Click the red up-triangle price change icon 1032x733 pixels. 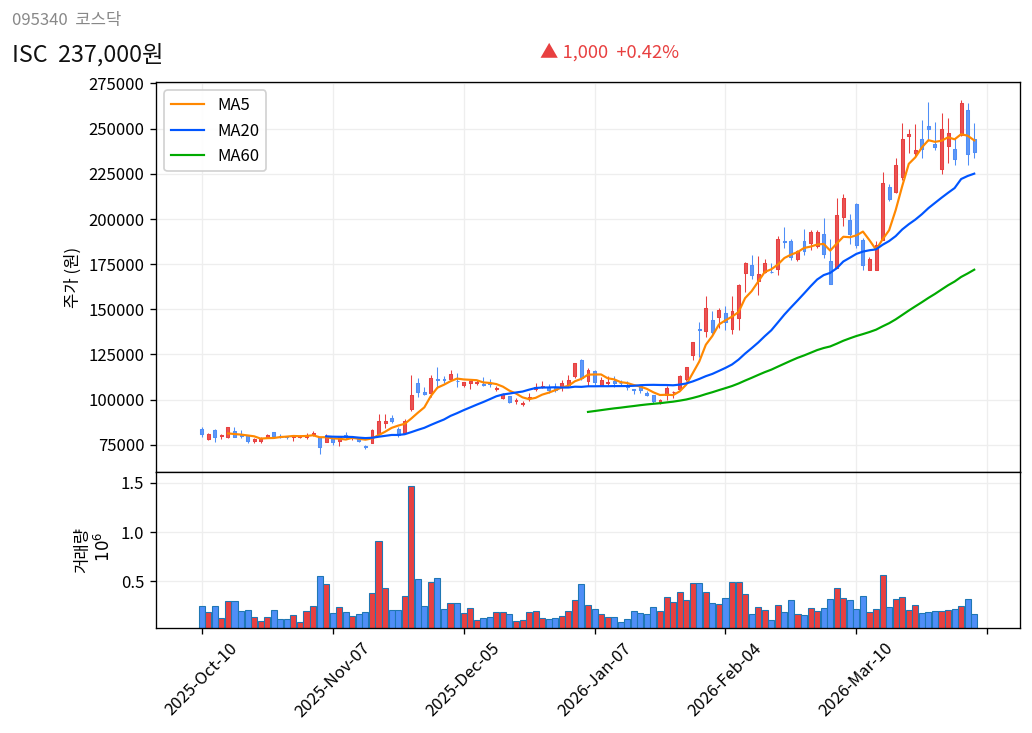tap(548, 51)
